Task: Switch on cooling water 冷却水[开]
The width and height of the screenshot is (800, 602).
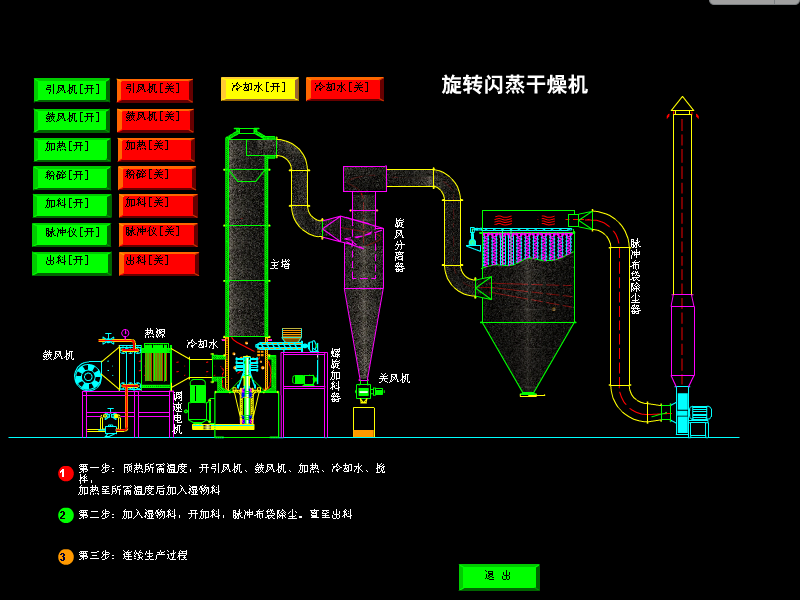Action: [x=259, y=88]
